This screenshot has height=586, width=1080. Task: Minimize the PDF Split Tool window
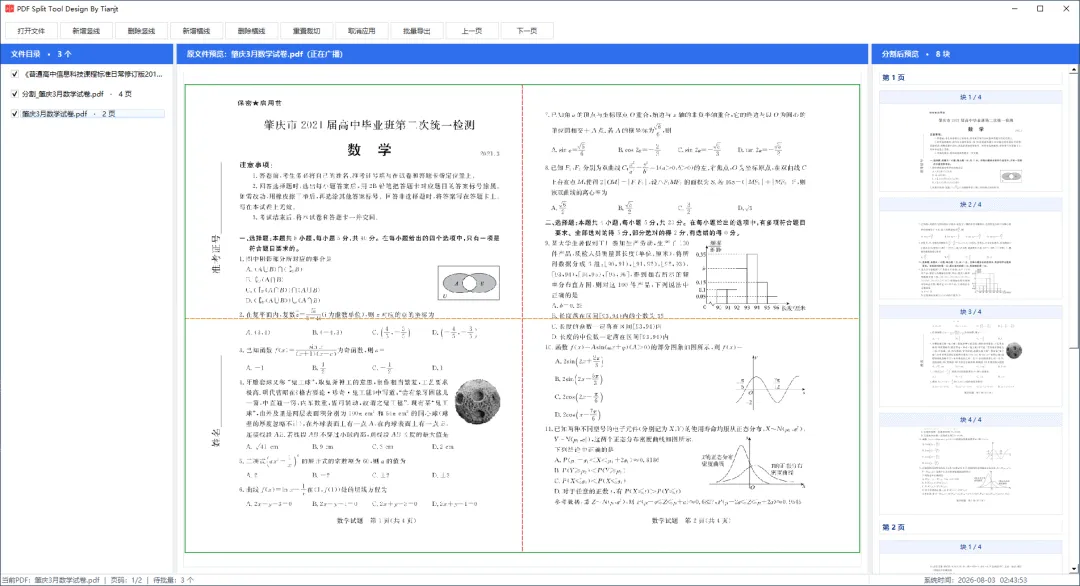1015,9
